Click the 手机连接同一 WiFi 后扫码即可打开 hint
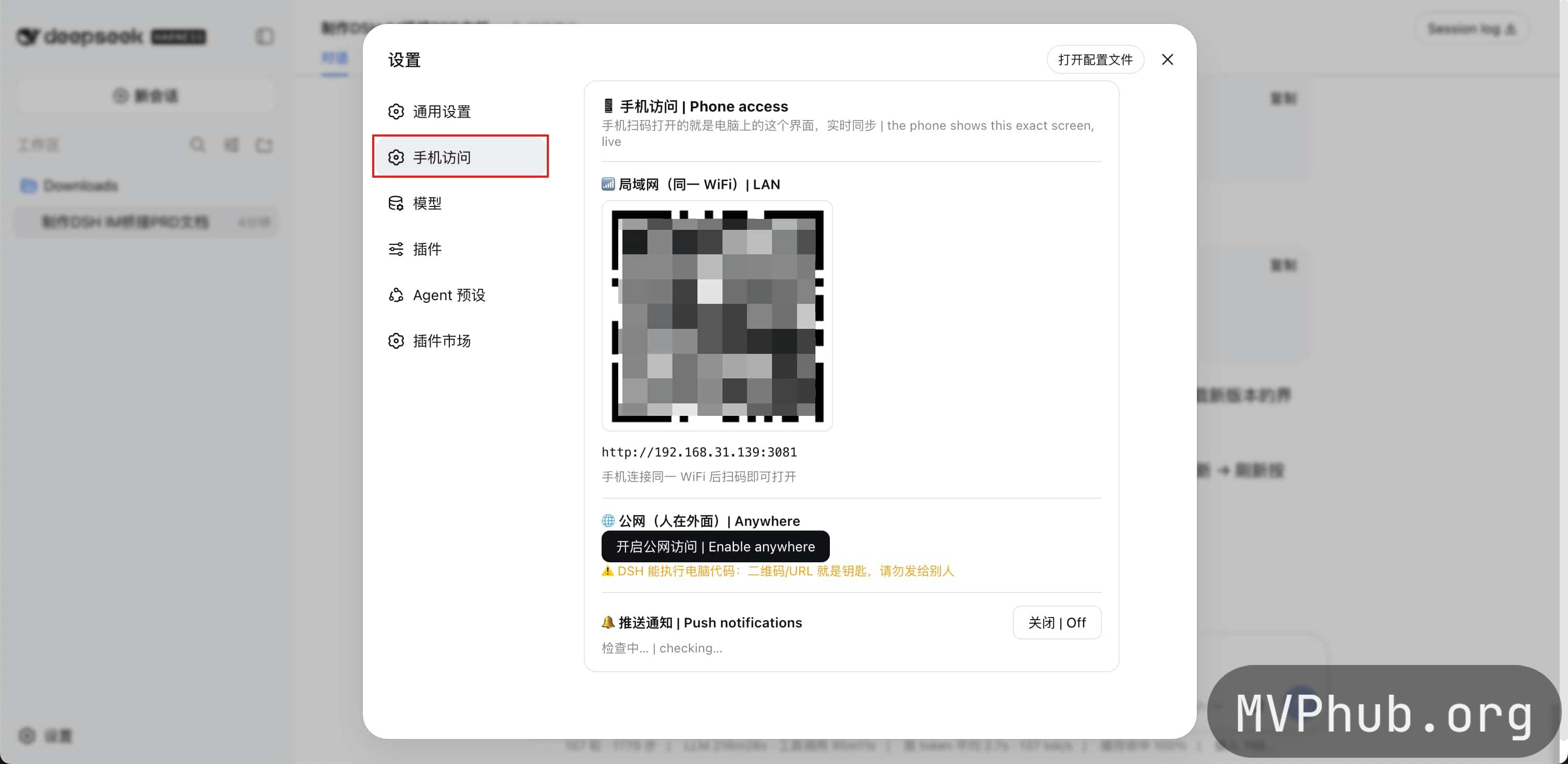 coord(699,477)
